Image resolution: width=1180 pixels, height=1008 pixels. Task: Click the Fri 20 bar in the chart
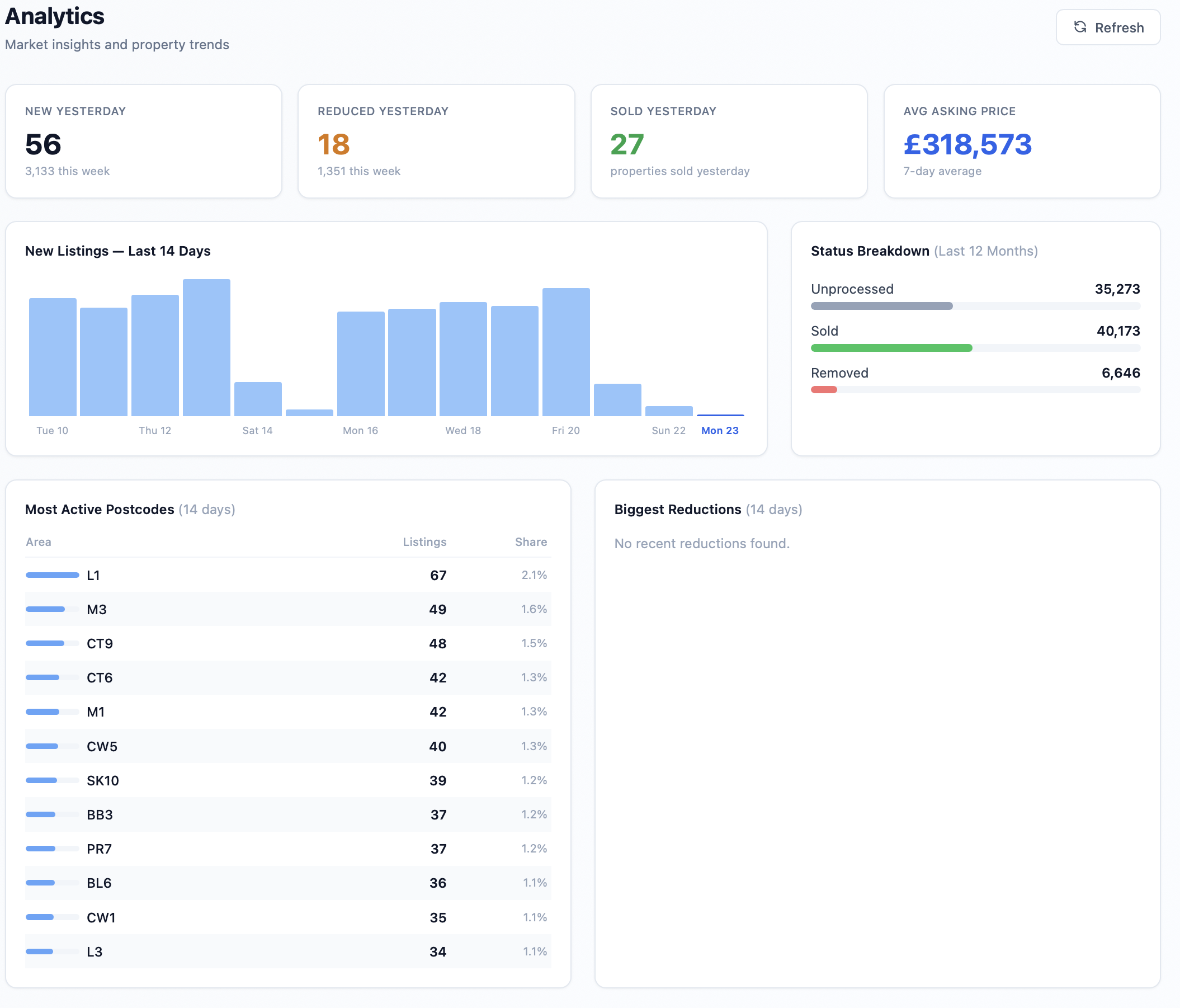tap(565, 353)
